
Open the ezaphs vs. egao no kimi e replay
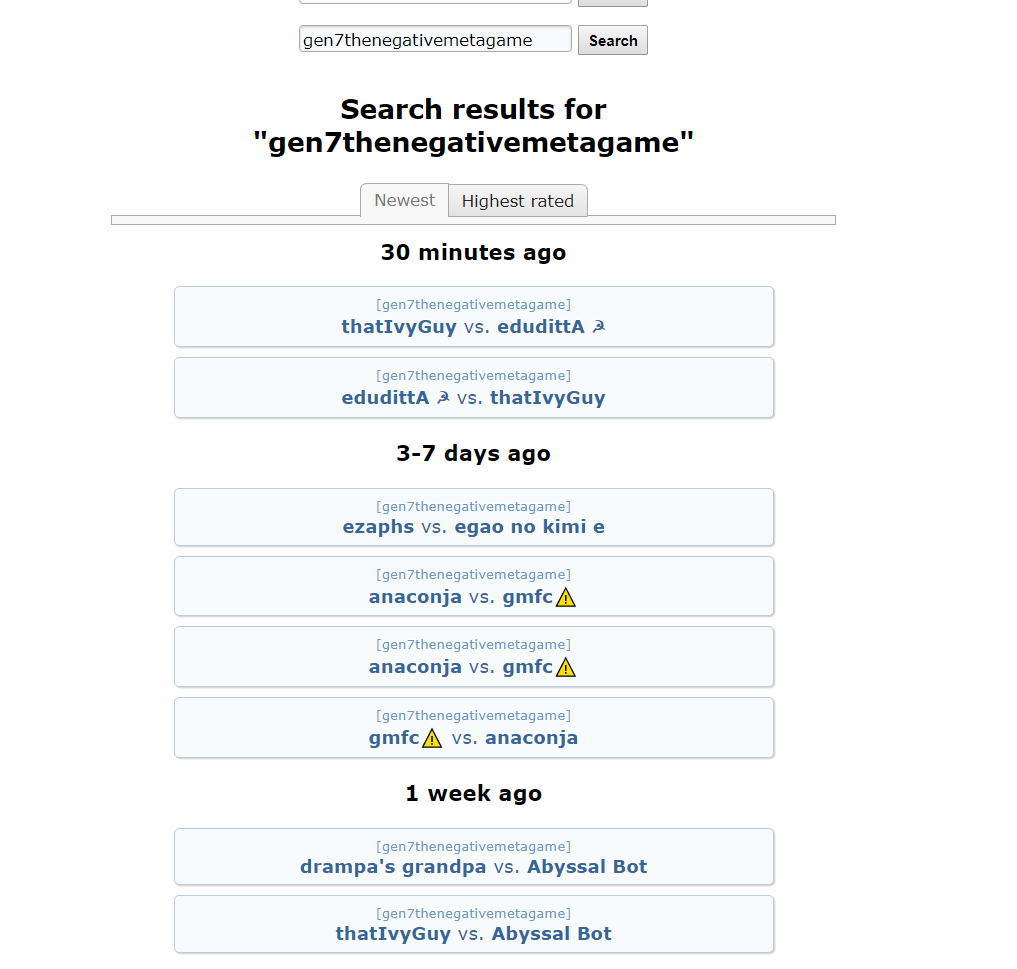[x=473, y=517]
